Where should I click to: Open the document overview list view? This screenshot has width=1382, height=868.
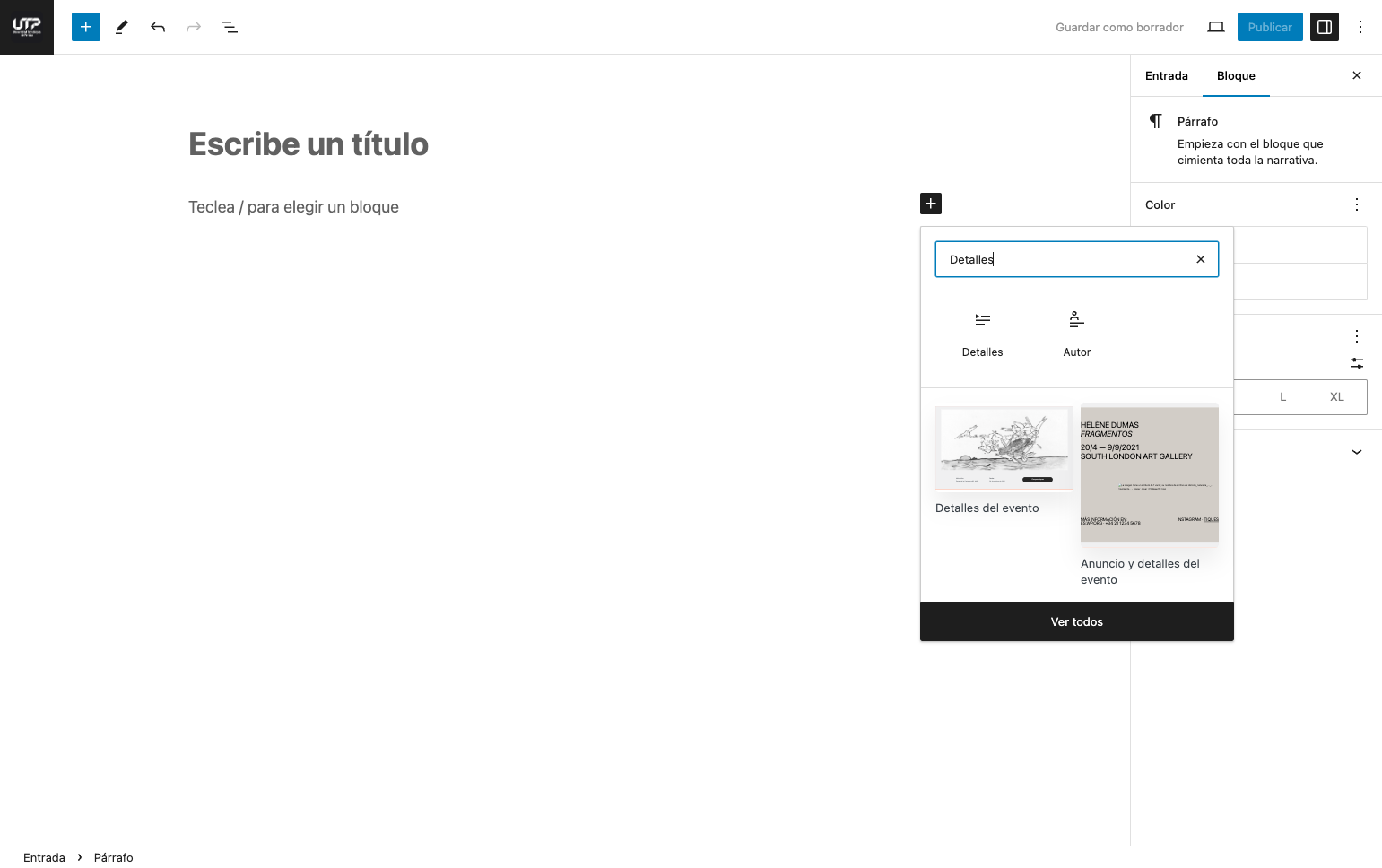pyautogui.click(x=230, y=27)
